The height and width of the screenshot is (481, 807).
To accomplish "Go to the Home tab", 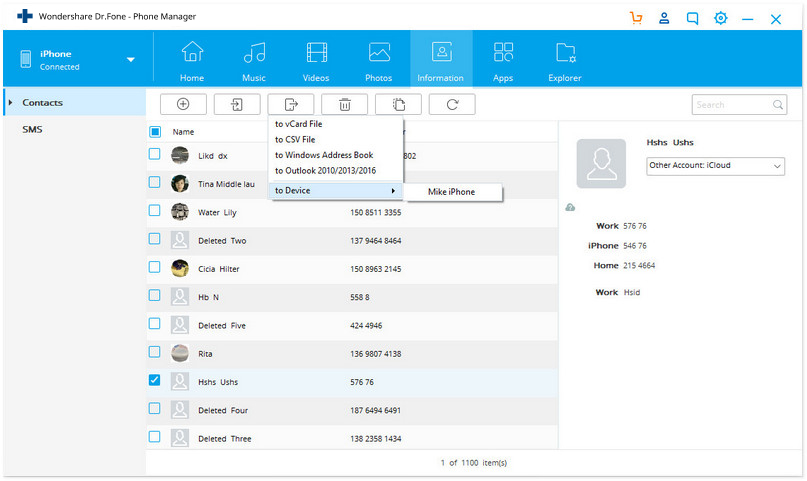I will (192, 61).
